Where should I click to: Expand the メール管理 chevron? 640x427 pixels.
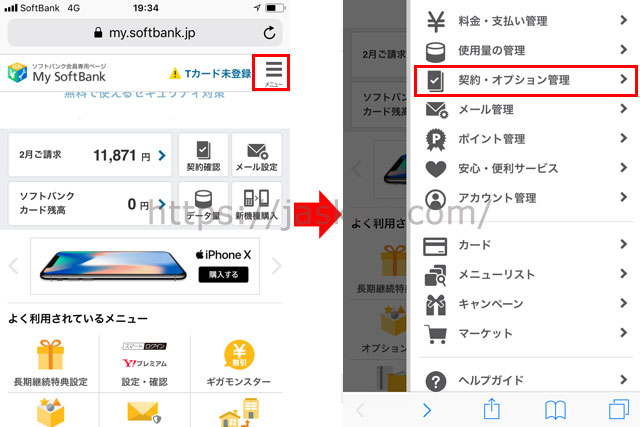[x=623, y=109]
